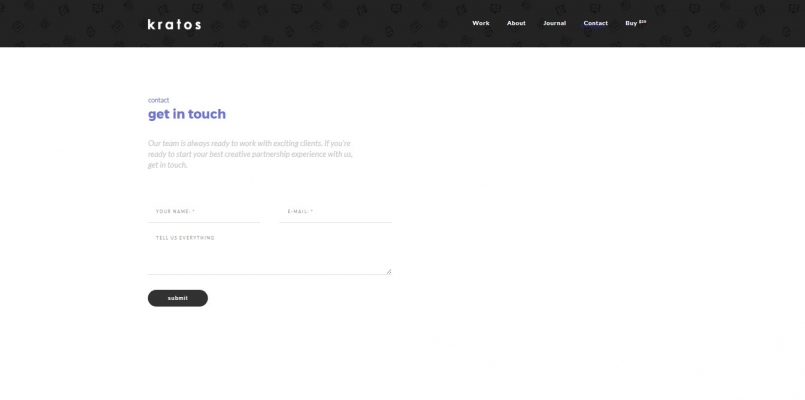Click into the E-mail input field

point(336,212)
